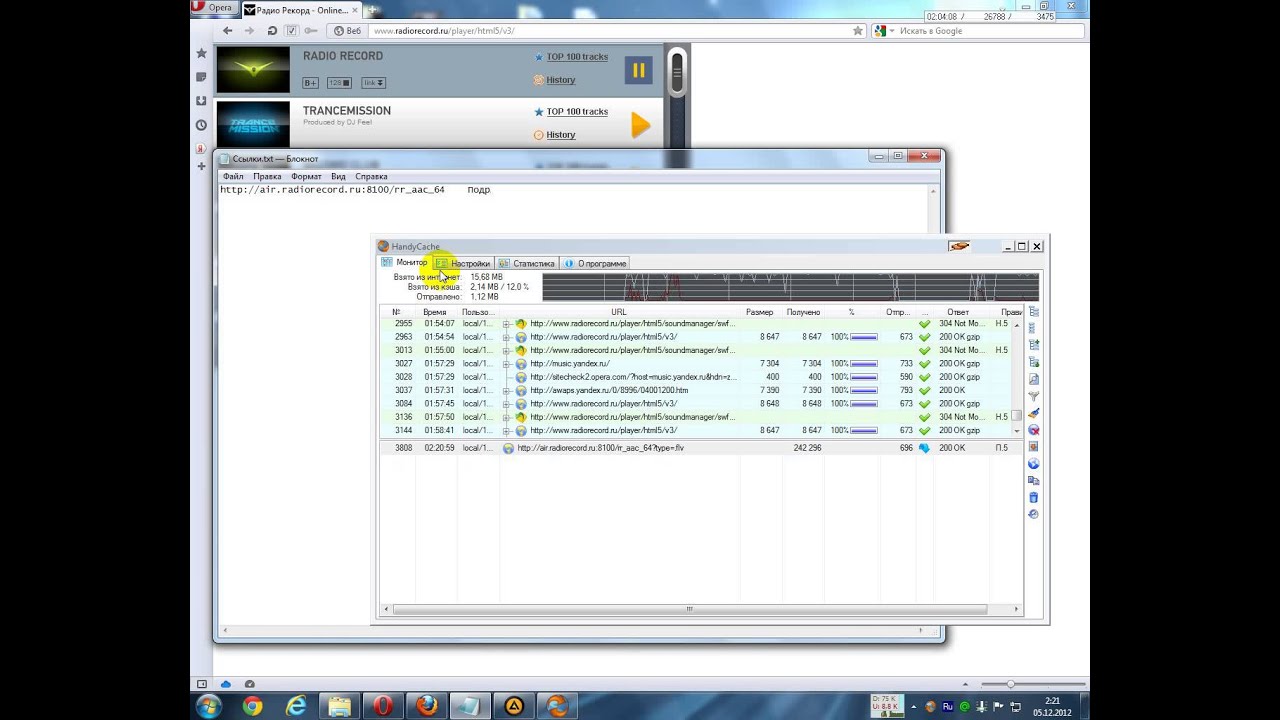Toggle the checkmark button in Opera toolbar
This screenshot has width=1280, height=720.
(x=291, y=31)
